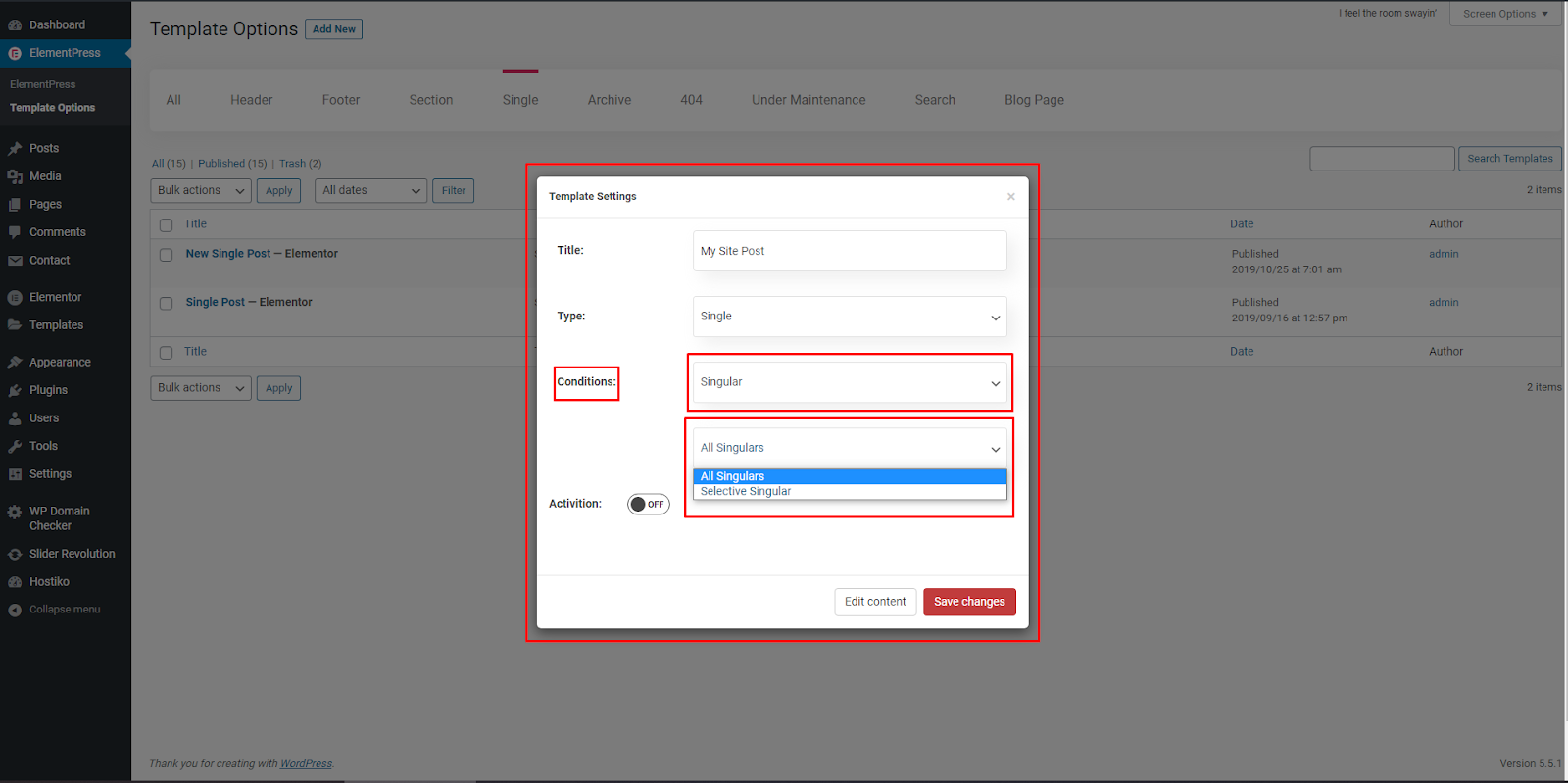The height and width of the screenshot is (783, 1568).
Task: Expand the Screen Options panel
Action: tap(1505, 14)
